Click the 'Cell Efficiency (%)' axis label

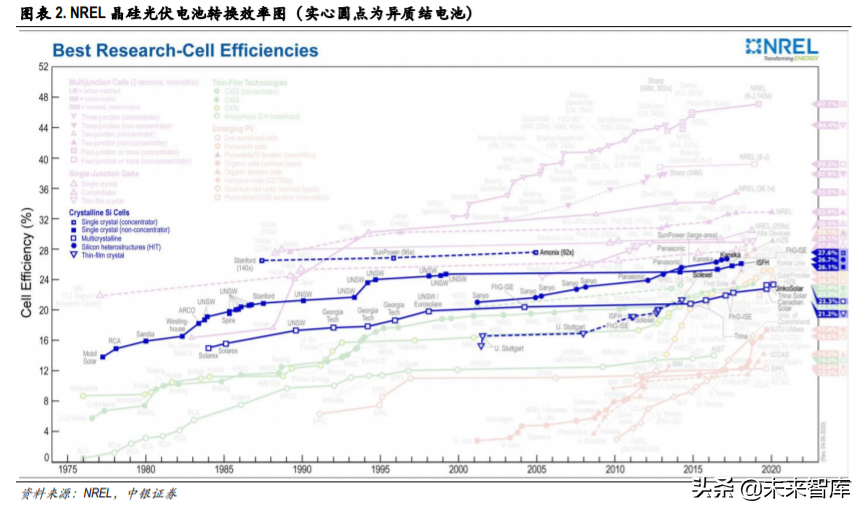(x=26, y=263)
